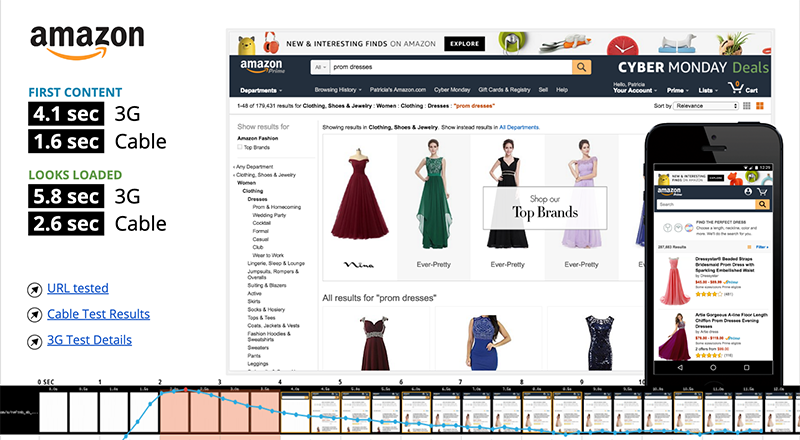Select Prom & Homecoming category
The height and width of the screenshot is (440, 800).
coord(277,207)
